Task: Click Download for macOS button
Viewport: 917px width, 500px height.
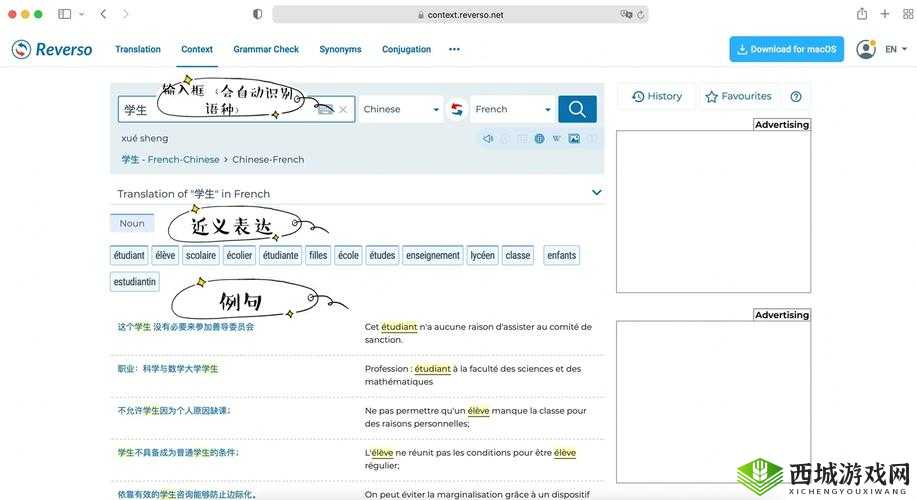Action: (786, 49)
